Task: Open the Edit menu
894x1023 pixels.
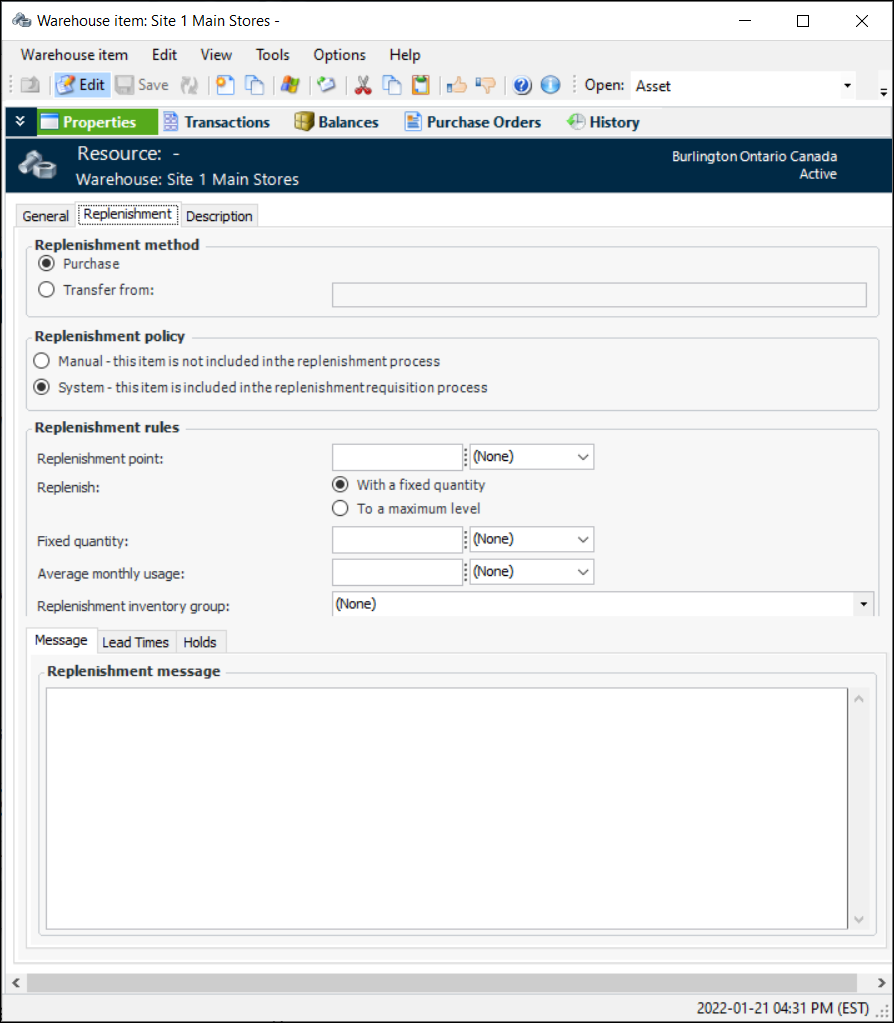Action: pos(164,55)
